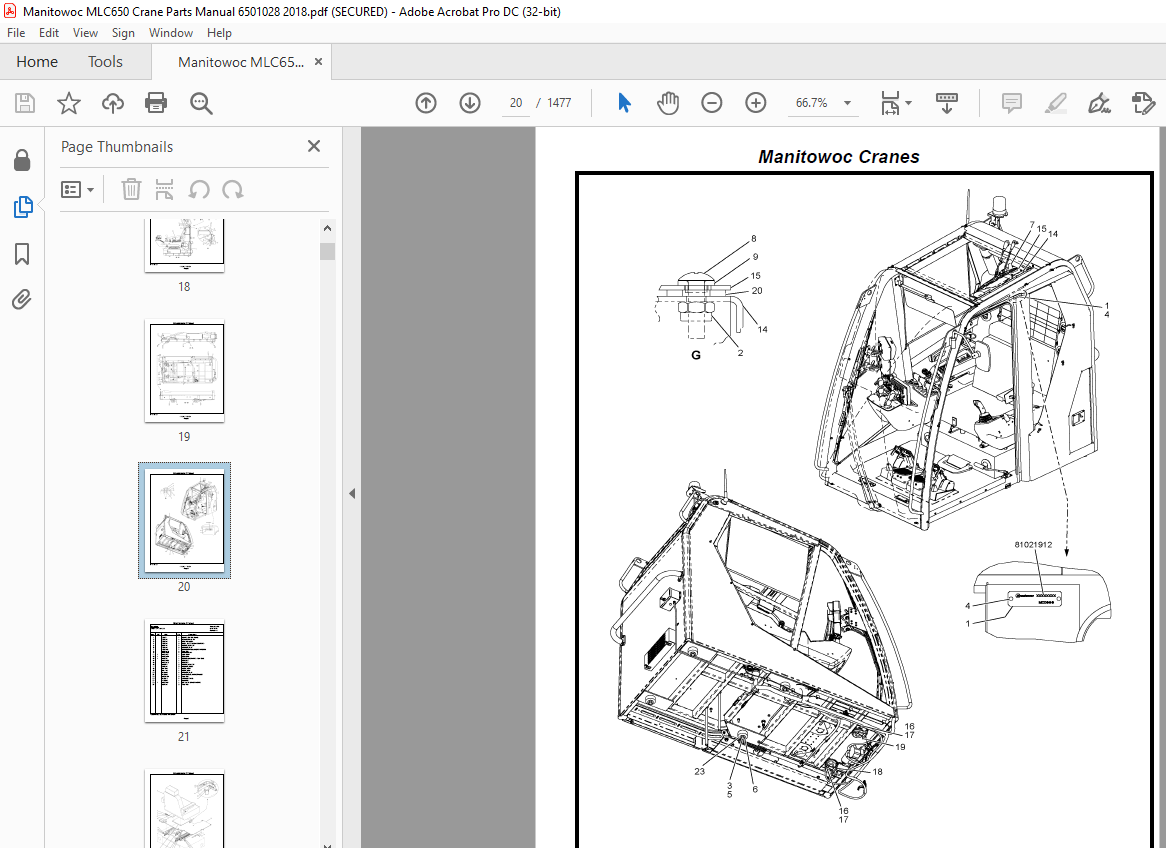Rotate pages clockwise
The width and height of the screenshot is (1166, 848).
[233, 190]
